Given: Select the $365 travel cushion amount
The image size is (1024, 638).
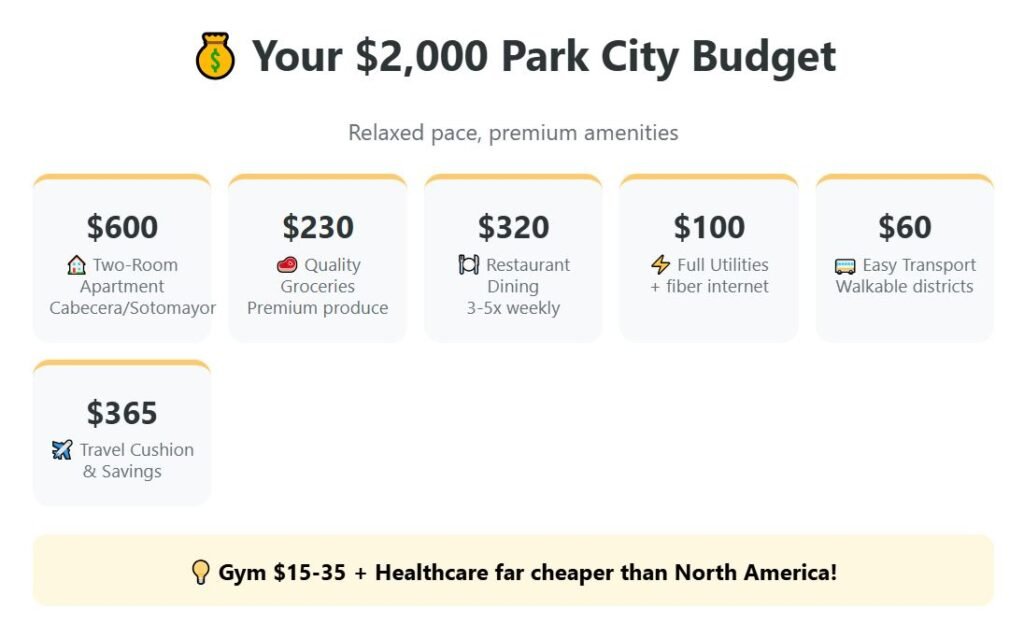Looking at the screenshot, I should (x=122, y=413).
